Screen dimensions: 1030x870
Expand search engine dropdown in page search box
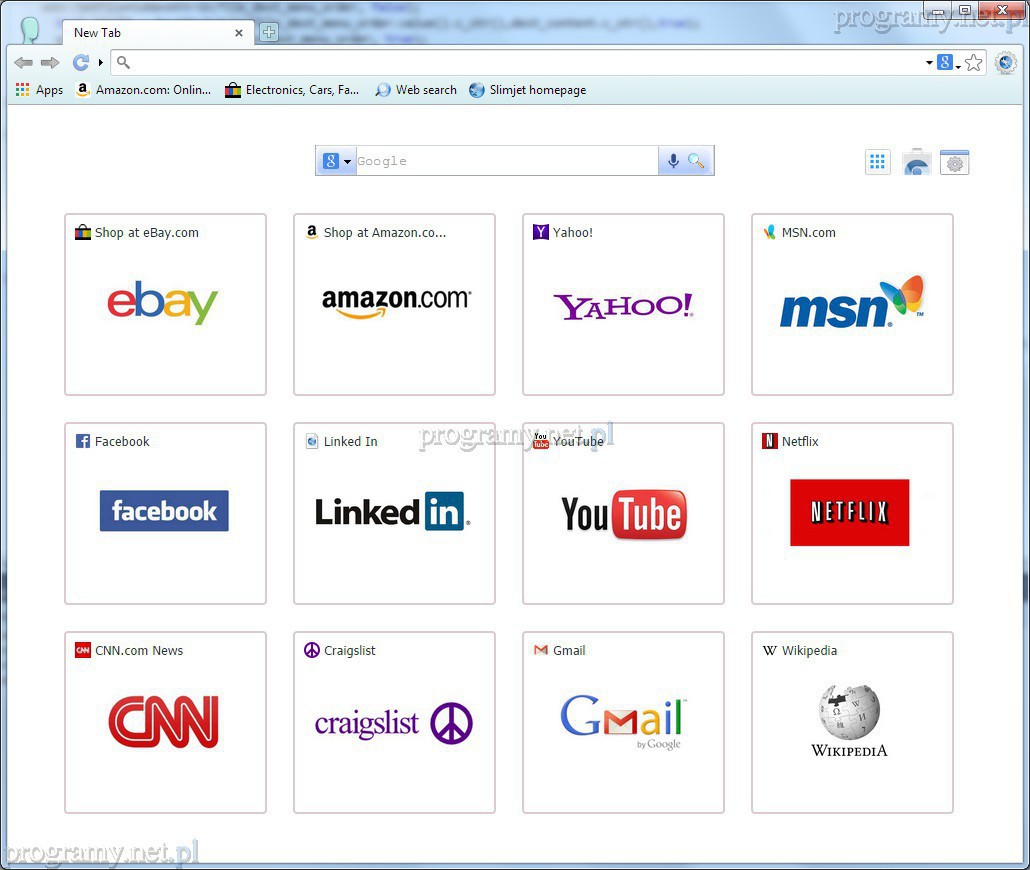click(x=336, y=161)
